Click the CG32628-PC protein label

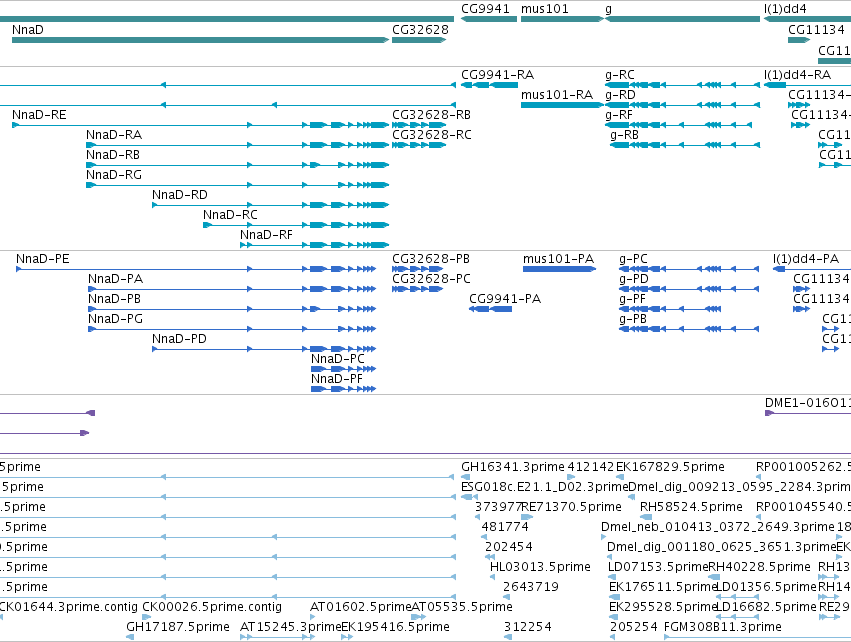point(431,279)
